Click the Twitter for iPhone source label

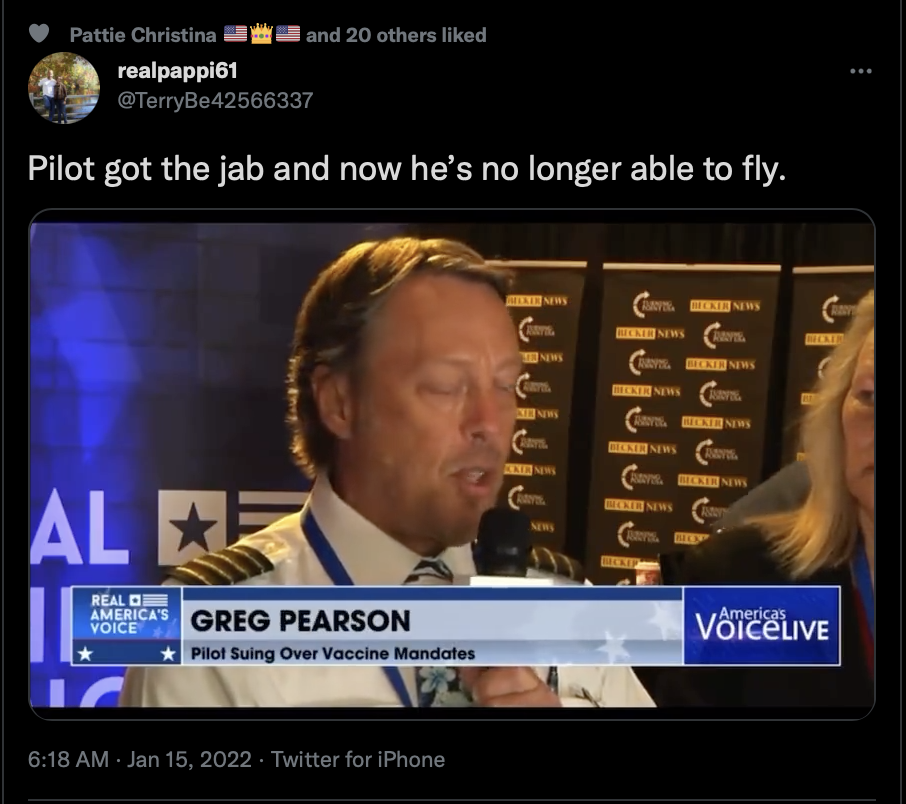[358, 759]
